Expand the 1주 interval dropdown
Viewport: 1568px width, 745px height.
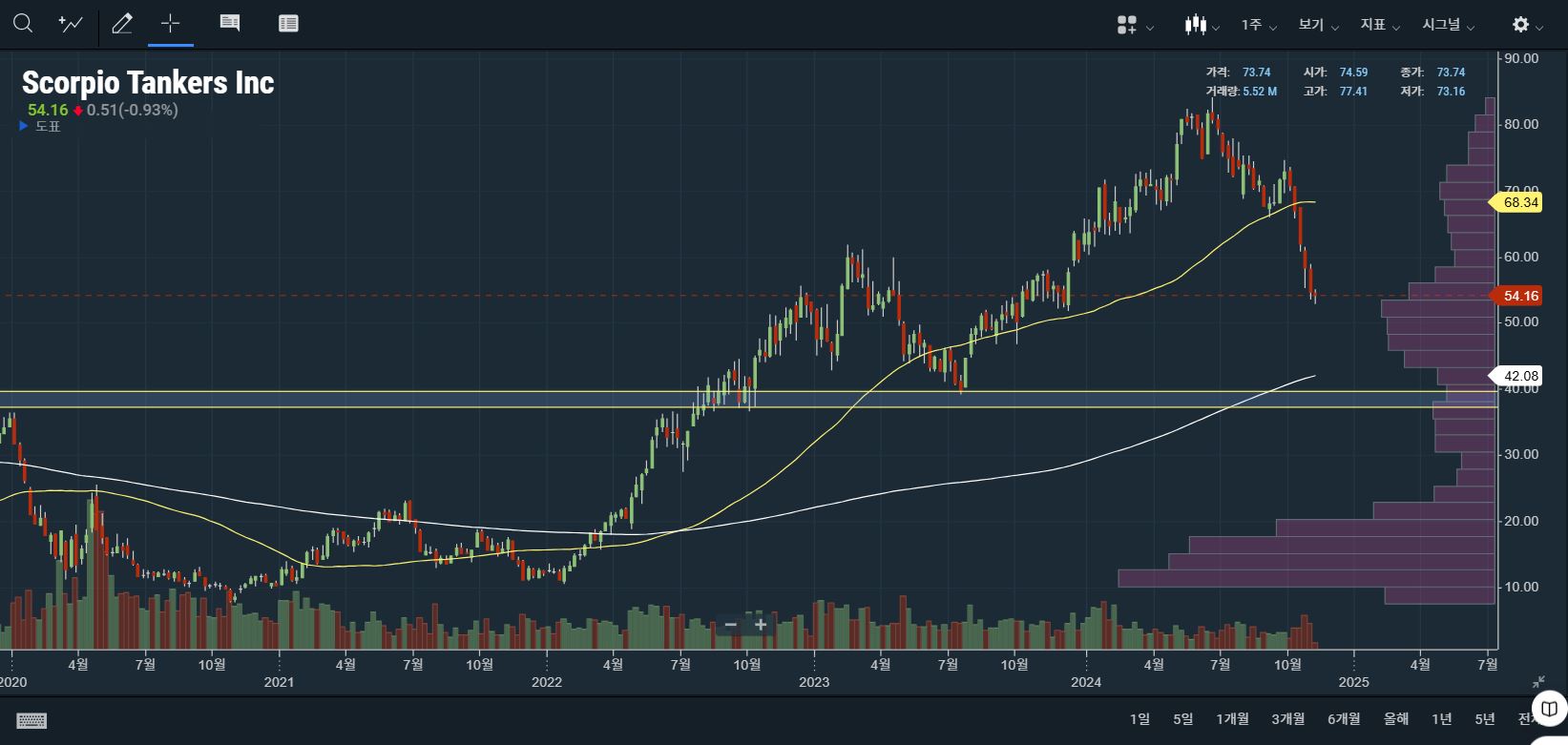click(1258, 26)
